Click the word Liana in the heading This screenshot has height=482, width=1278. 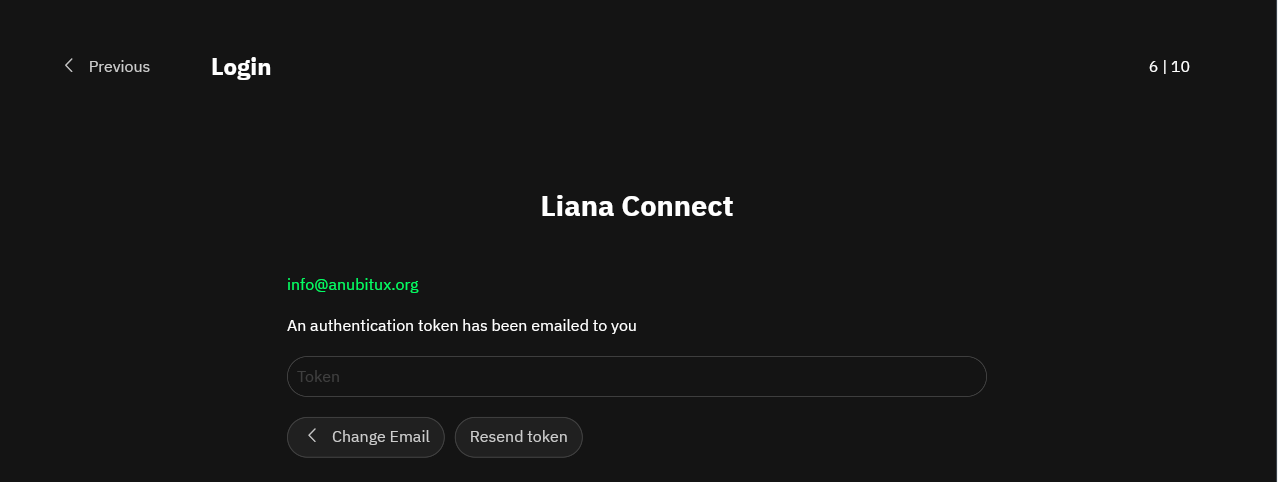coord(577,206)
